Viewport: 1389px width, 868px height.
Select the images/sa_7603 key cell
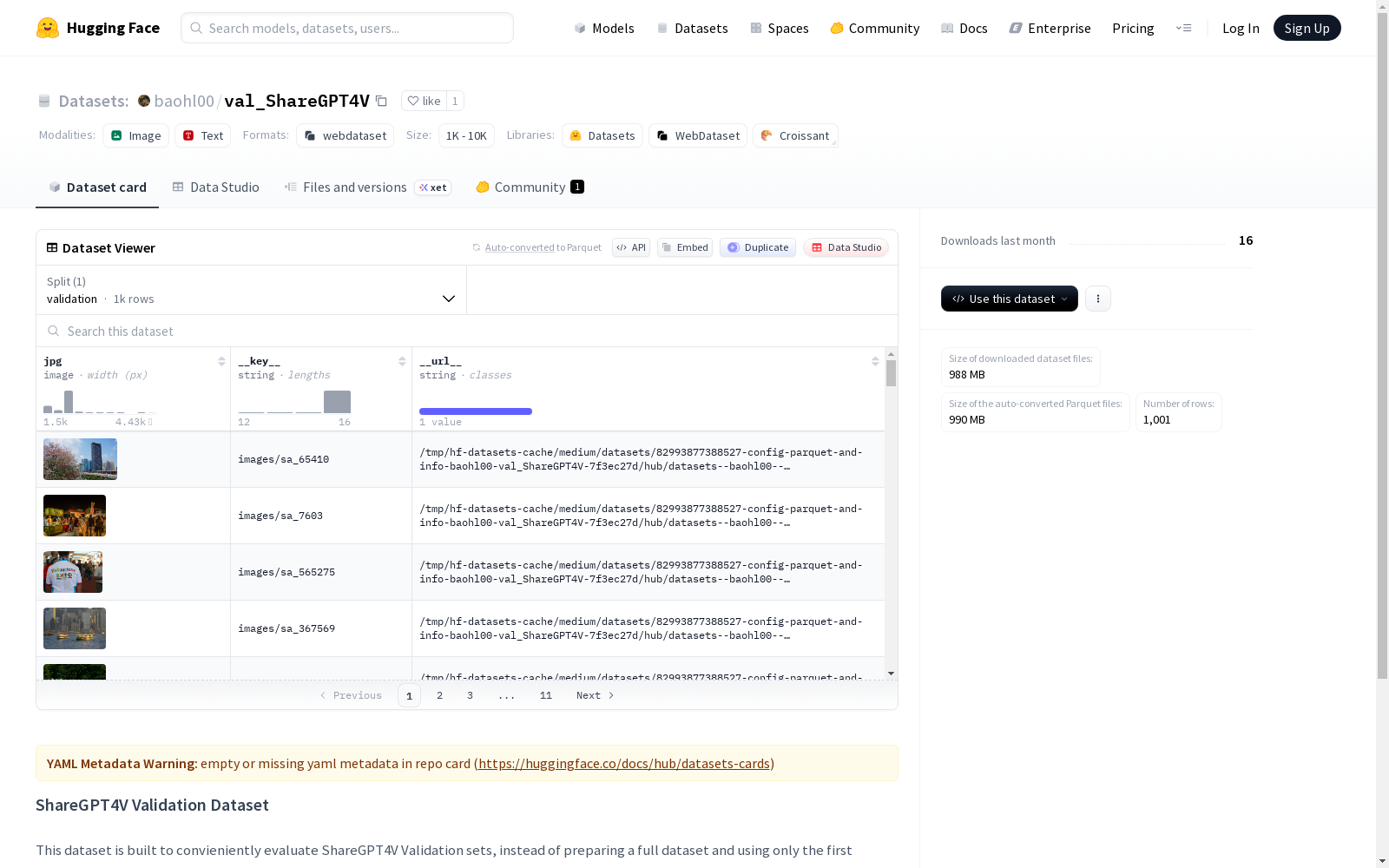click(321, 516)
